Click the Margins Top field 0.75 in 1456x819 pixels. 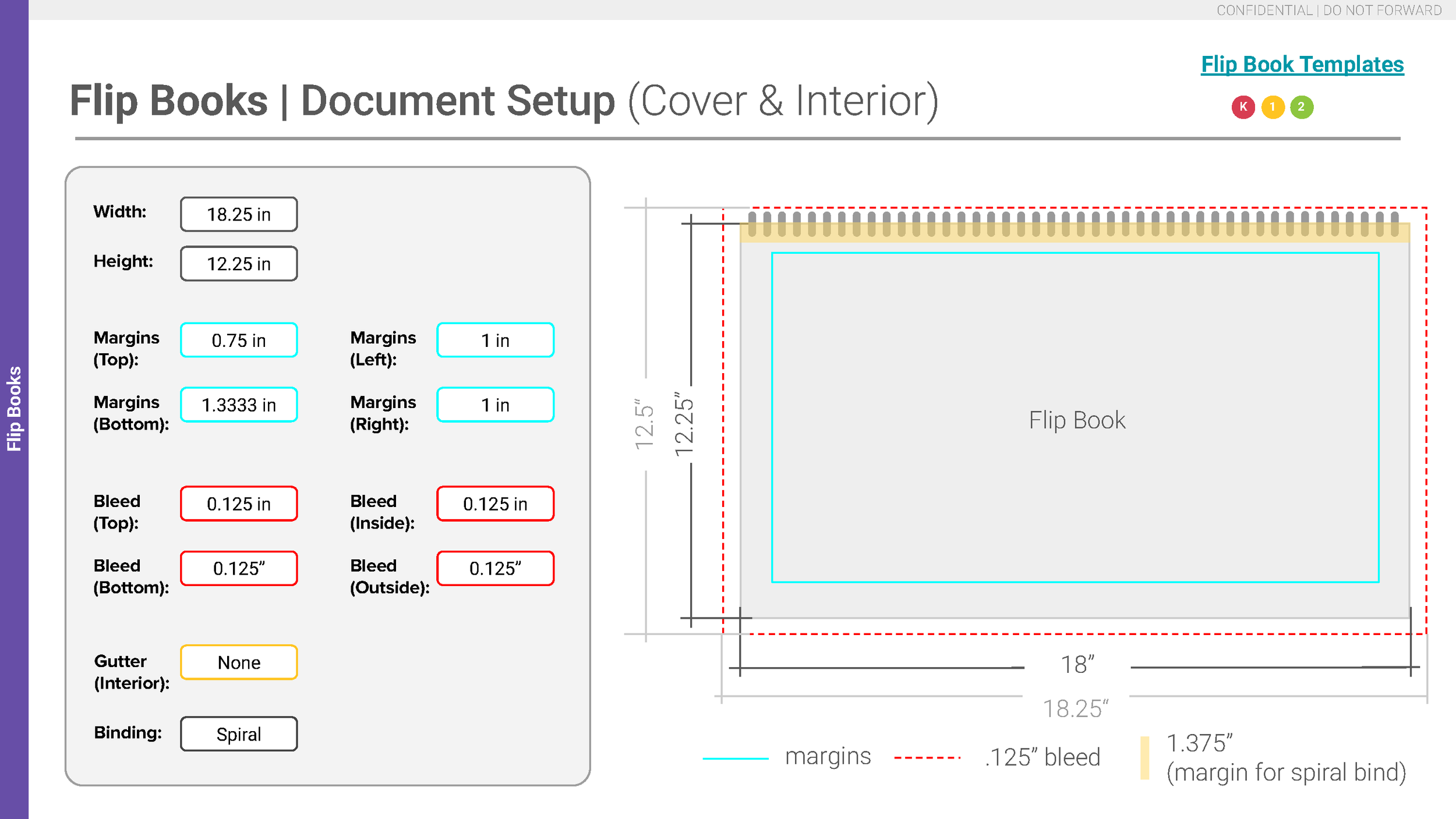[239, 340]
